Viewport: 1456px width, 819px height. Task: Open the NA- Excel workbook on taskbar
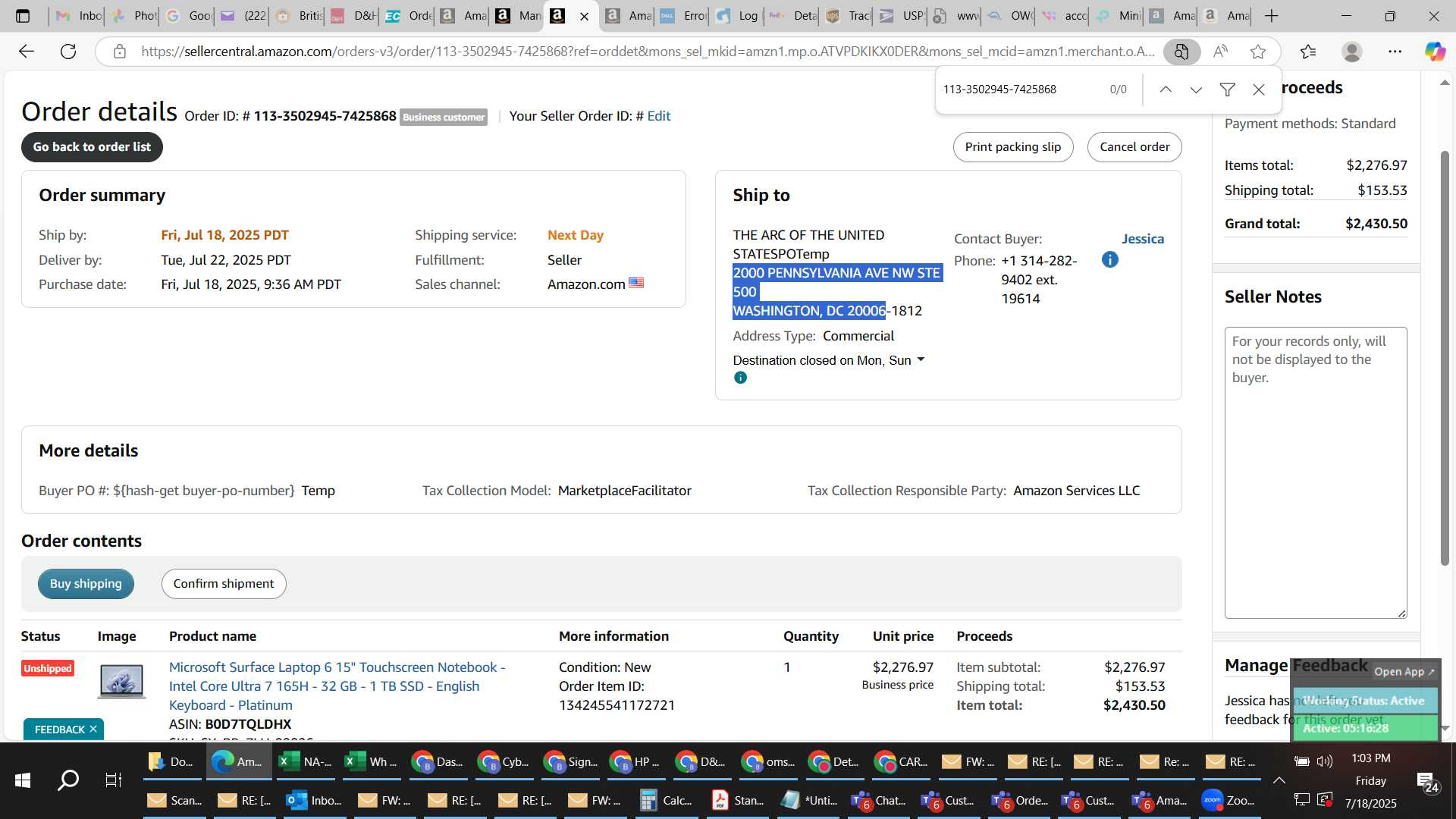point(306,761)
